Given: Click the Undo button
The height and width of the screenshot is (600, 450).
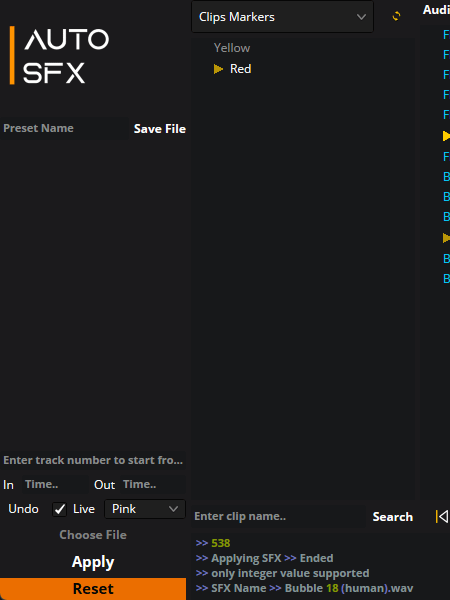Looking at the screenshot, I should 23,509.
